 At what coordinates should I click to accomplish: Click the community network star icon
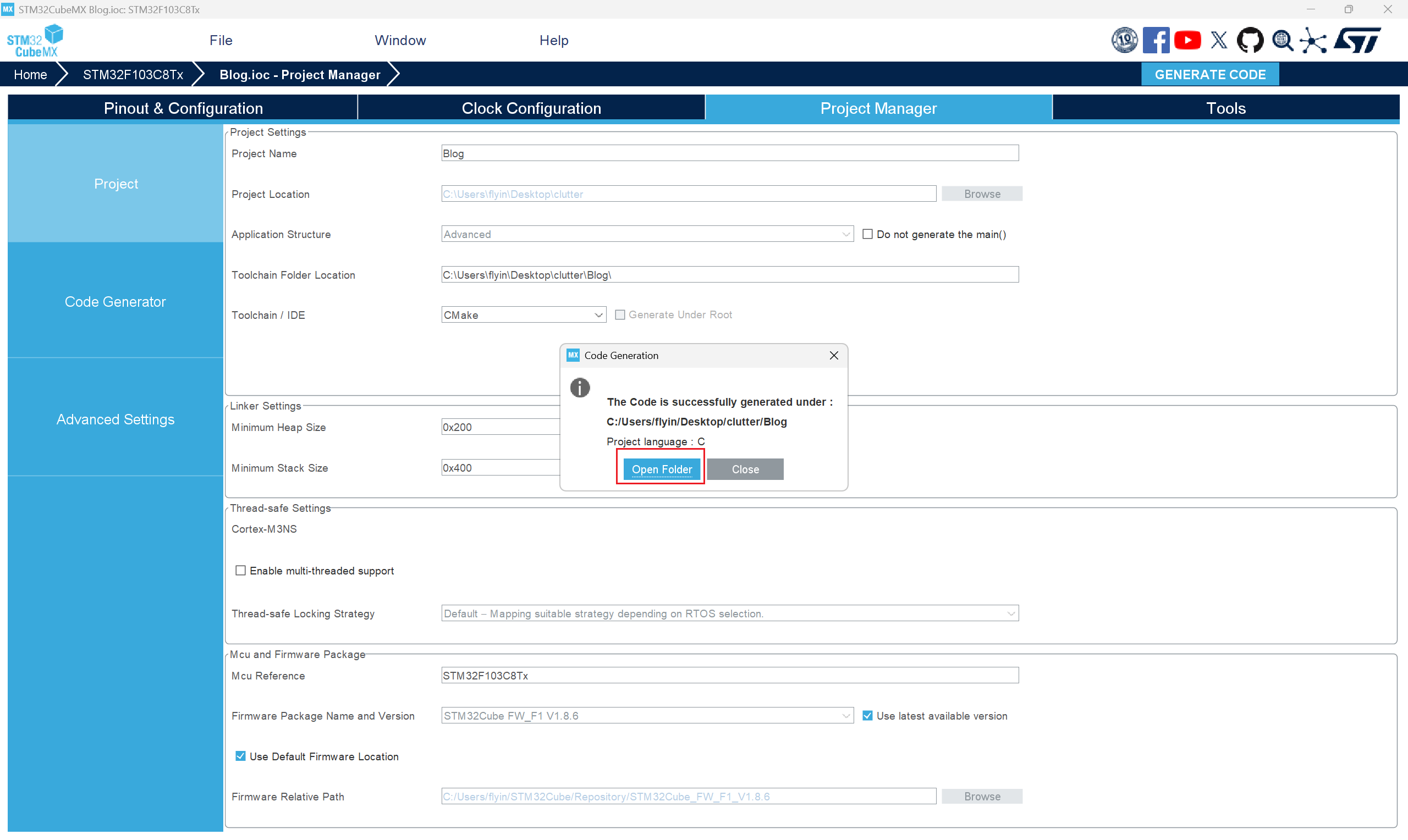1313,40
